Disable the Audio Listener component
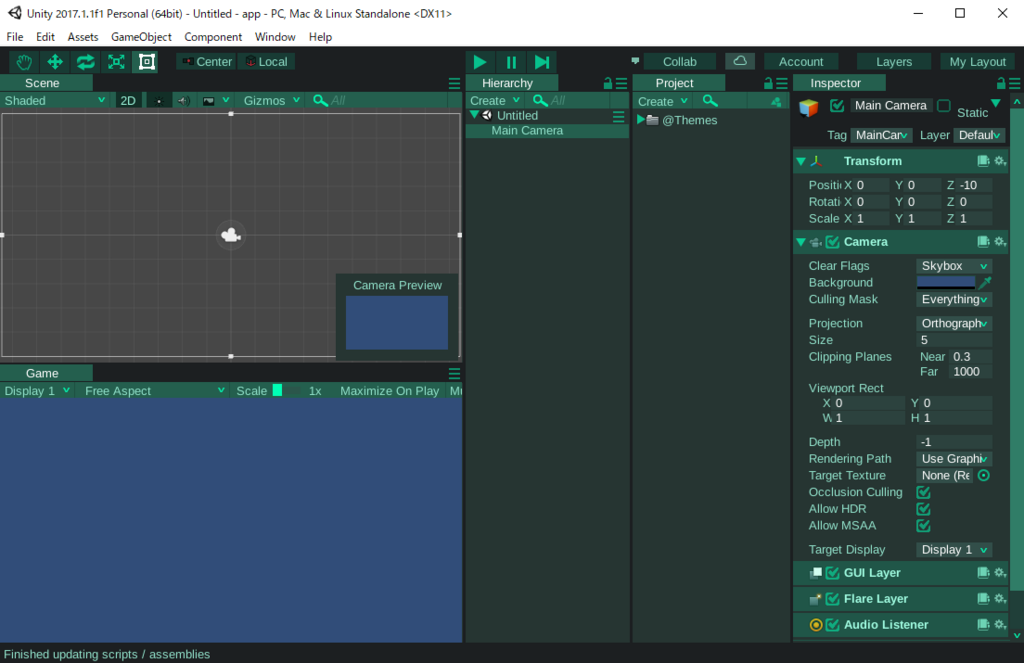Image resolution: width=1024 pixels, height=663 pixels. click(833, 624)
